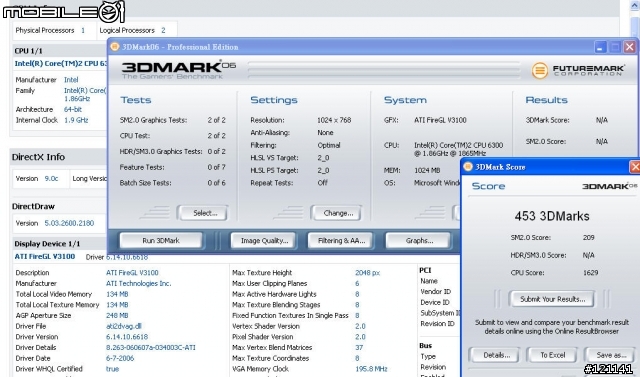Click the SM2.0 Score value 209
Image resolution: width=640 pixels, height=377 pixels.
coord(589,237)
